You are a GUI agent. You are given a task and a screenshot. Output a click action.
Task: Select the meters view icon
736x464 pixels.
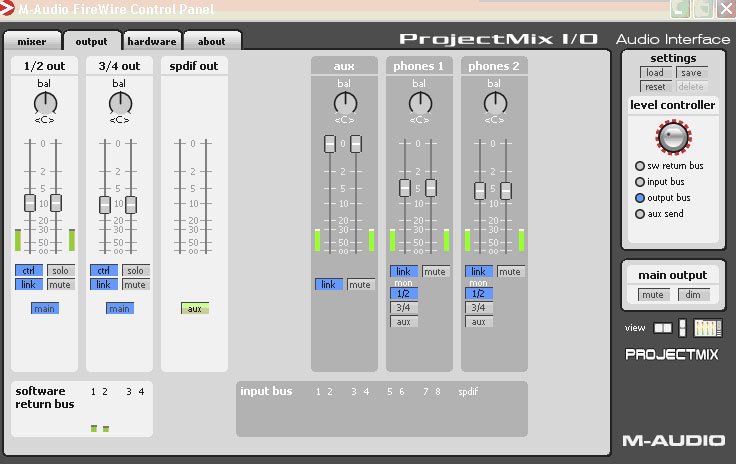coord(708,328)
